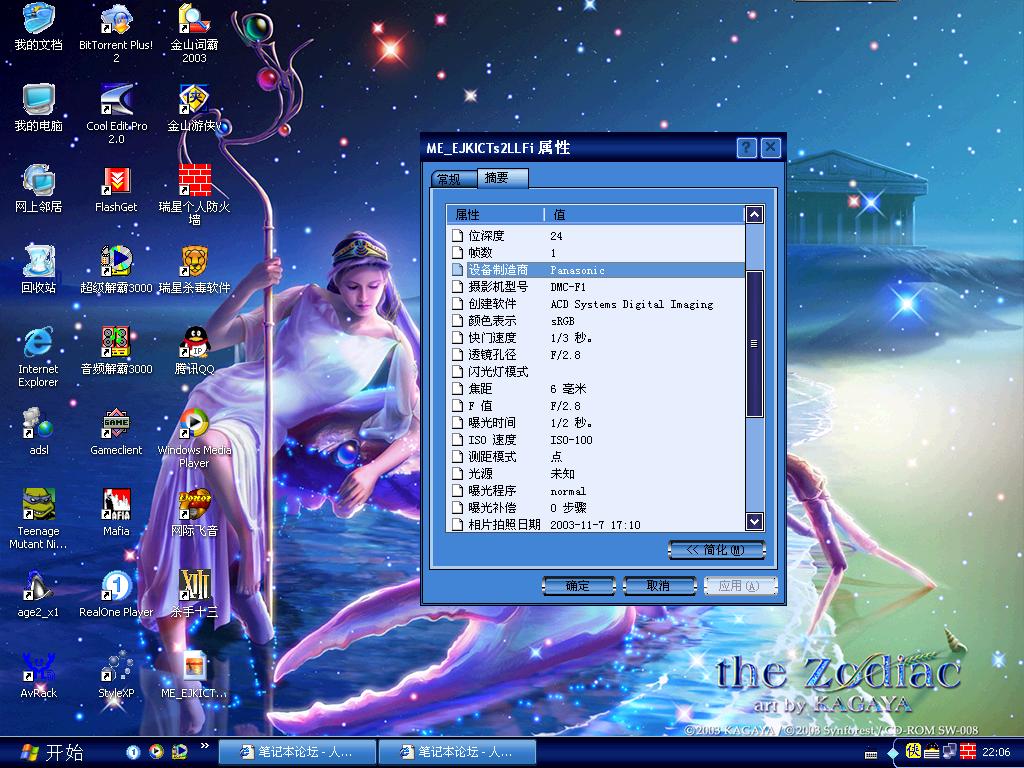Select the 摘要 tab in properties dialog

[x=498, y=178]
